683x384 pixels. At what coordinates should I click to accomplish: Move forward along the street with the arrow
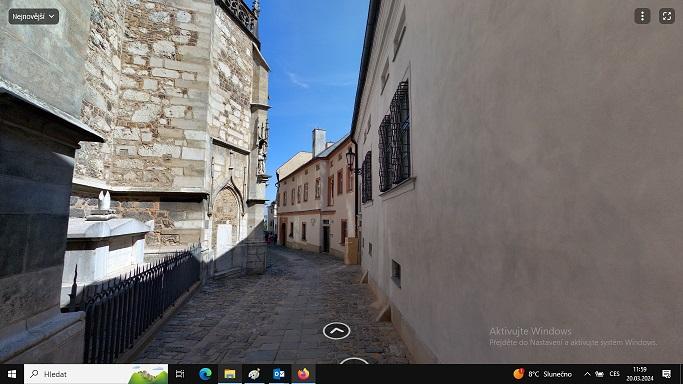click(x=336, y=331)
